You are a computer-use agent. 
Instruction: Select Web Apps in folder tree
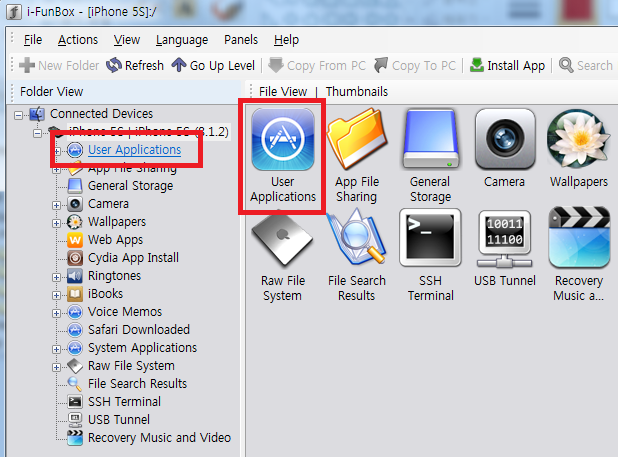[115, 240]
